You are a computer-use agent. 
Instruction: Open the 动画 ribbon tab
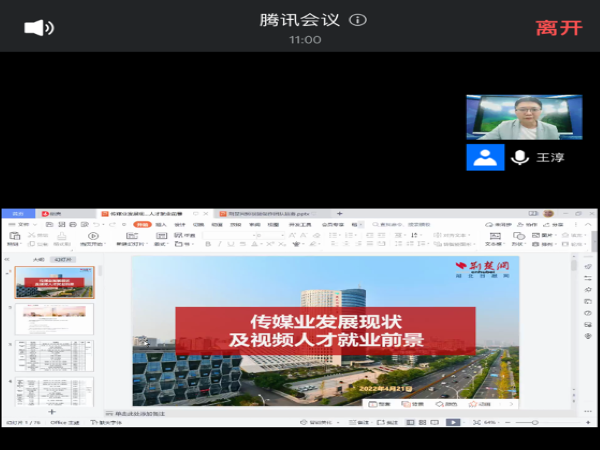(217, 225)
